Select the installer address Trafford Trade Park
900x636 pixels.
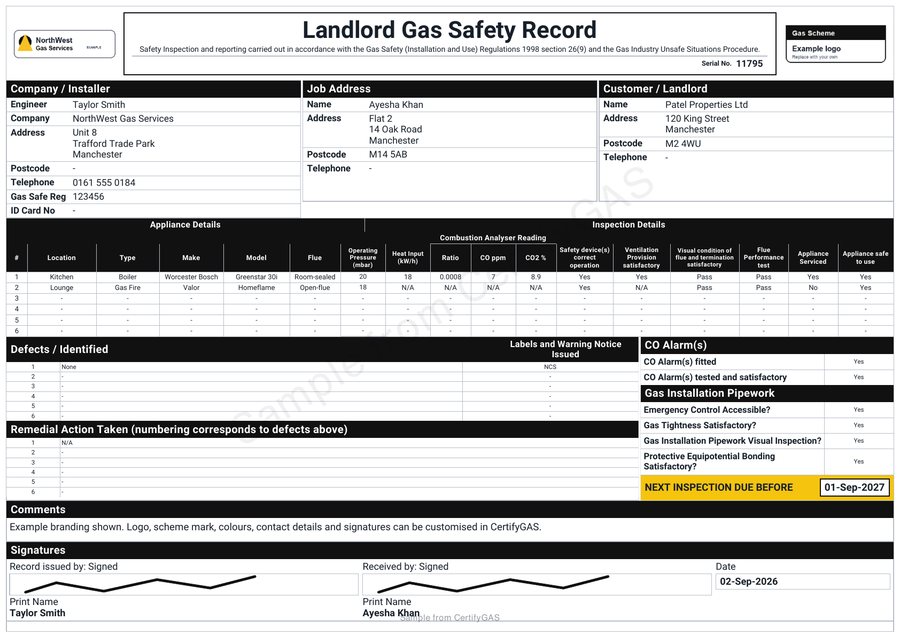(114, 144)
